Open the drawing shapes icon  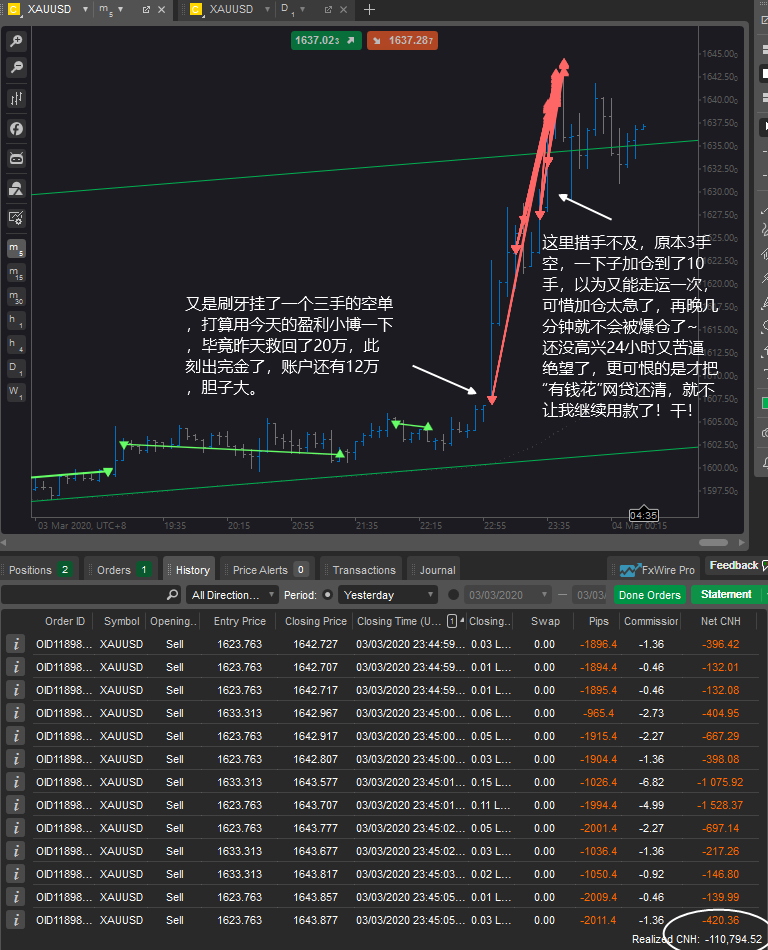click(x=16, y=188)
